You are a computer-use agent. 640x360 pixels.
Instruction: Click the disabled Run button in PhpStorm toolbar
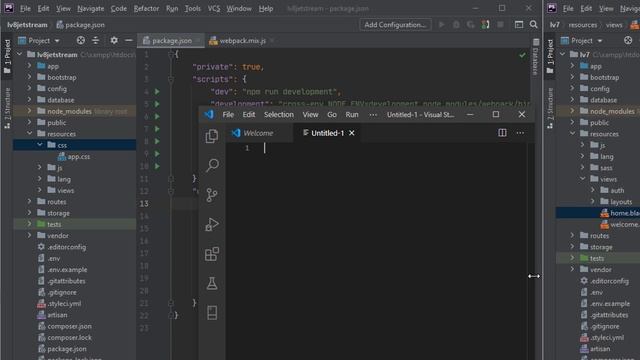(x=442, y=24)
